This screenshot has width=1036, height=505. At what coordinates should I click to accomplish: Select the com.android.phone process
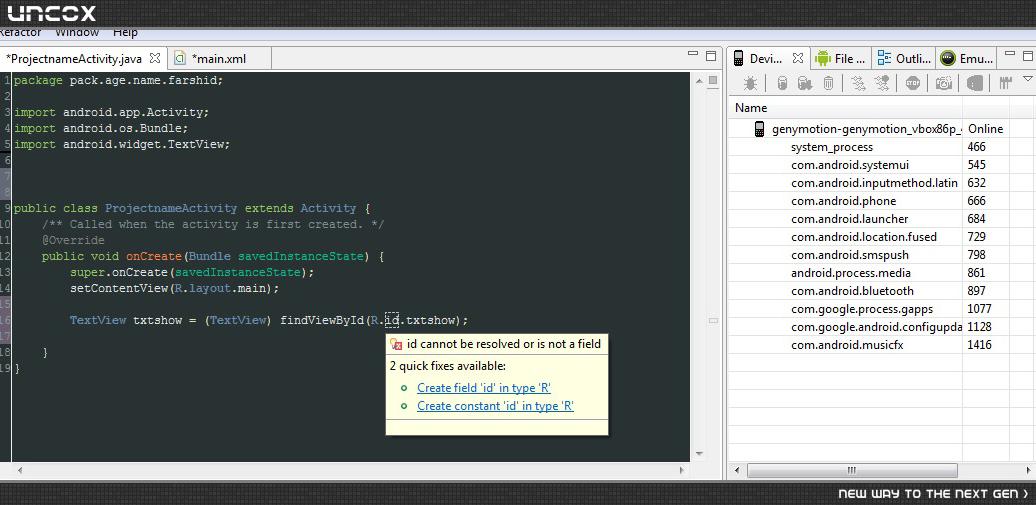point(844,201)
